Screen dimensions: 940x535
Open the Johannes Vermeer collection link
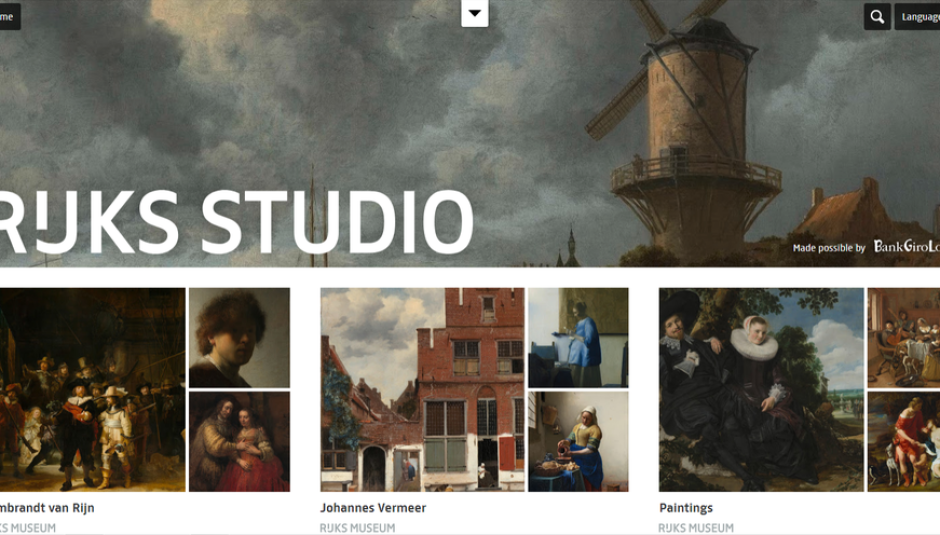(x=373, y=508)
